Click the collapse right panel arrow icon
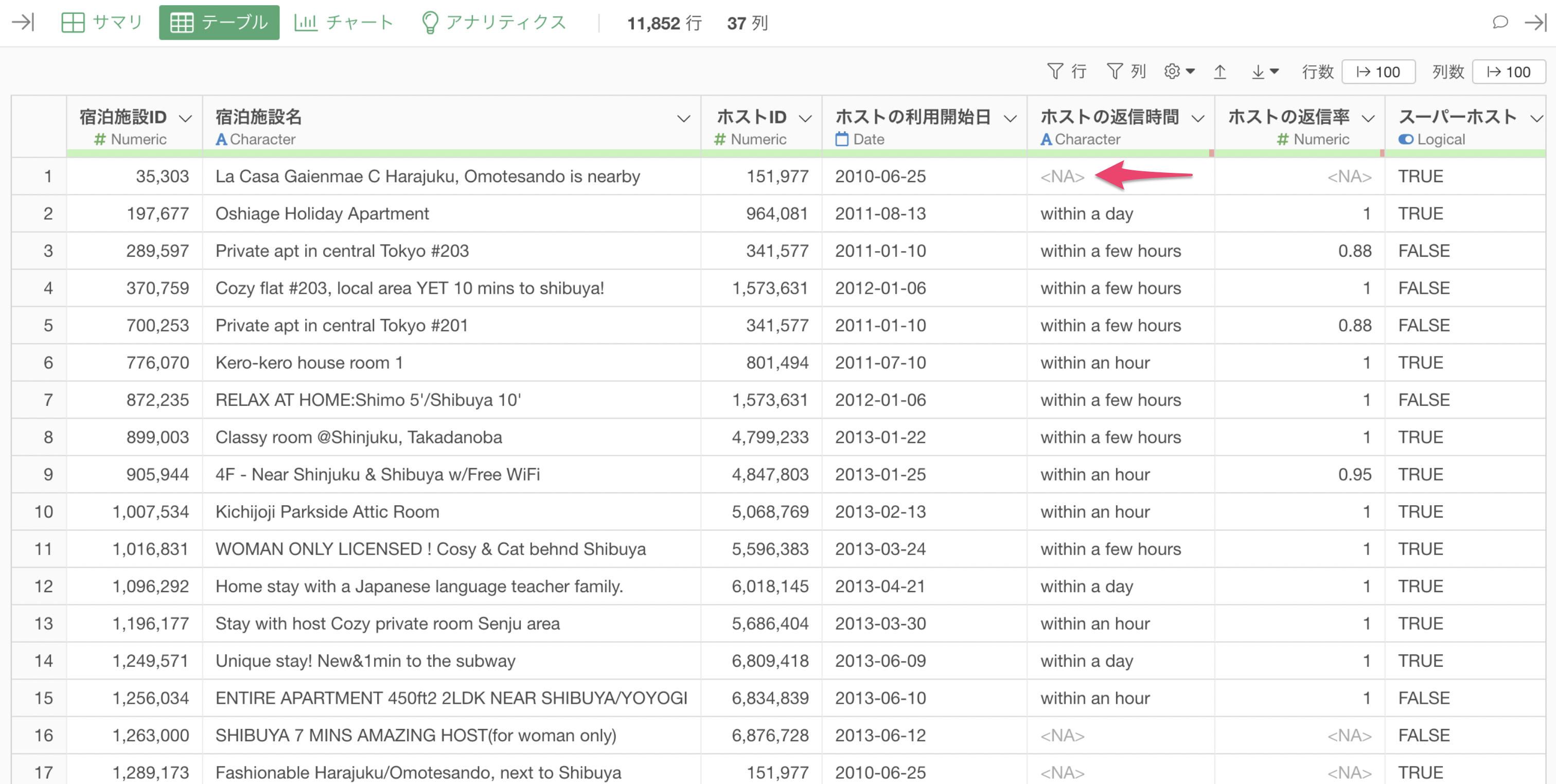The height and width of the screenshot is (784, 1556). (x=1535, y=23)
